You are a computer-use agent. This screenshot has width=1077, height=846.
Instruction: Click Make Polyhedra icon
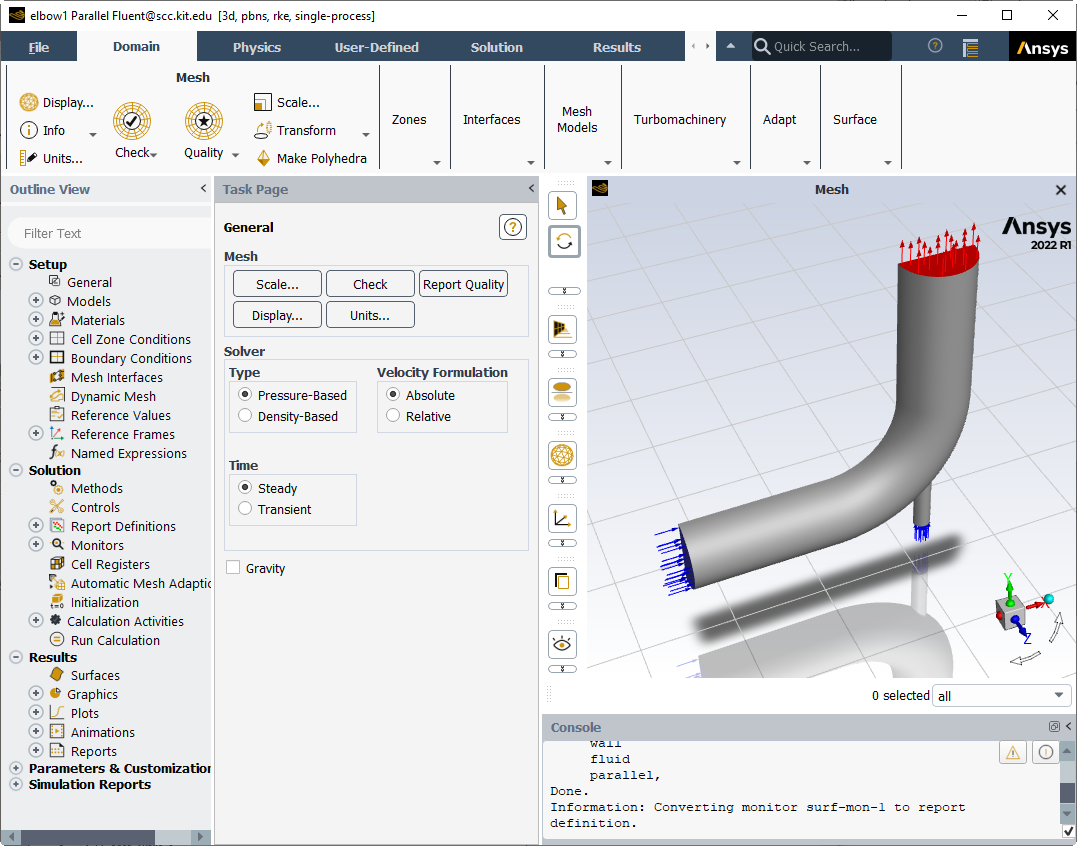tap(264, 158)
